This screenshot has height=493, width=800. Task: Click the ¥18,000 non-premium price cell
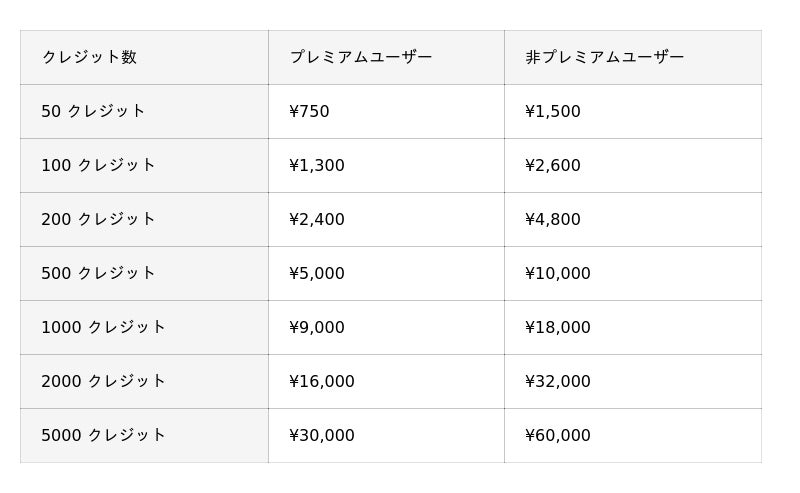(x=558, y=327)
